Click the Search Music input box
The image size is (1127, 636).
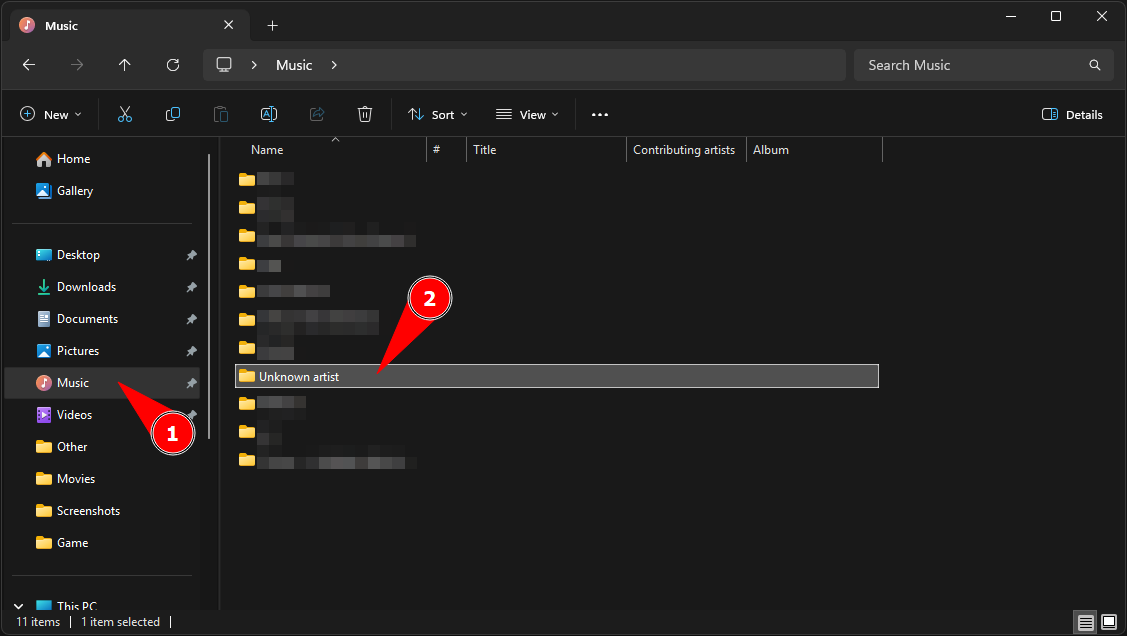[970, 65]
